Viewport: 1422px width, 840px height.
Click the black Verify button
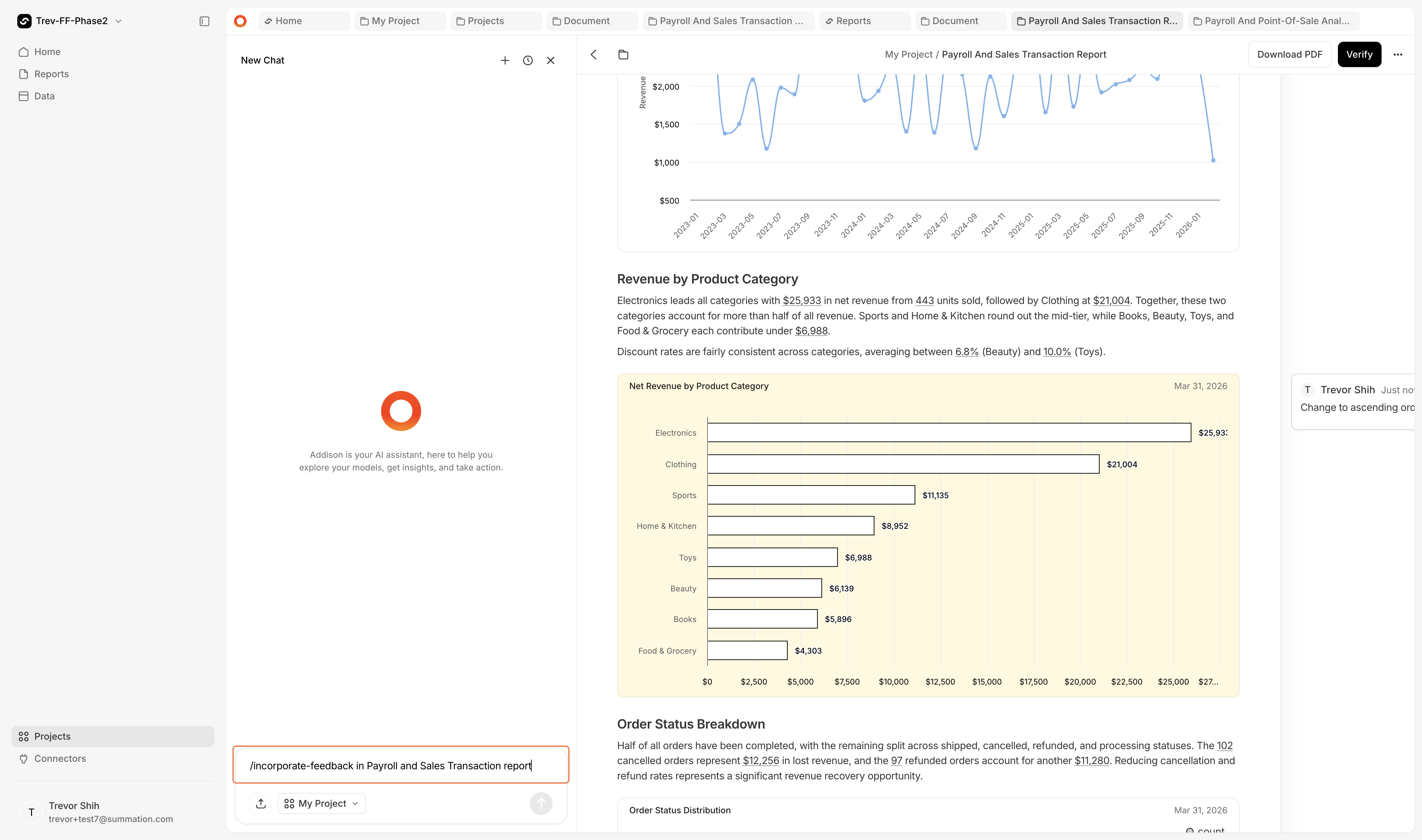pos(1359,54)
